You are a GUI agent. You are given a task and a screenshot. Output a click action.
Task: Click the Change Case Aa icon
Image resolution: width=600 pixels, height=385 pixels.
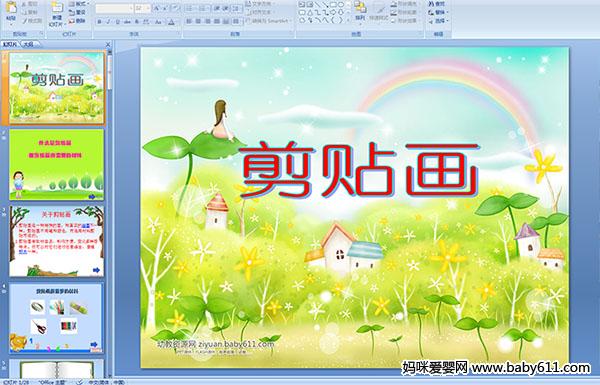pos(158,22)
